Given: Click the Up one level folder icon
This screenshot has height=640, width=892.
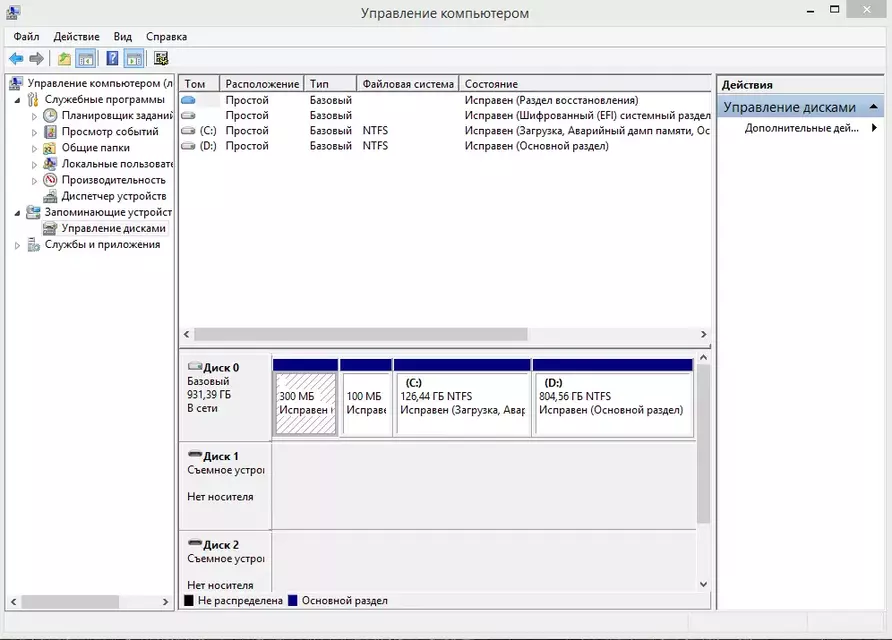Looking at the screenshot, I should pos(64,58).
